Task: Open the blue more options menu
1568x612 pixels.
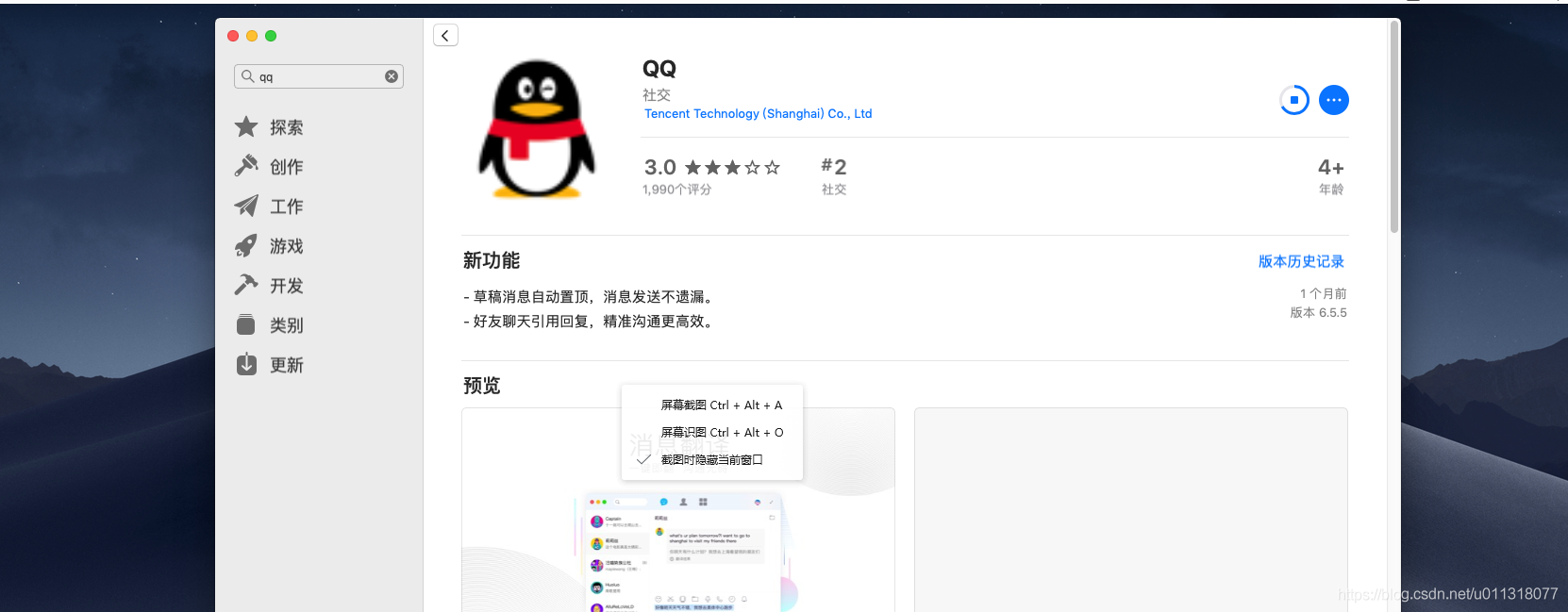Action: coord(1333,100)
